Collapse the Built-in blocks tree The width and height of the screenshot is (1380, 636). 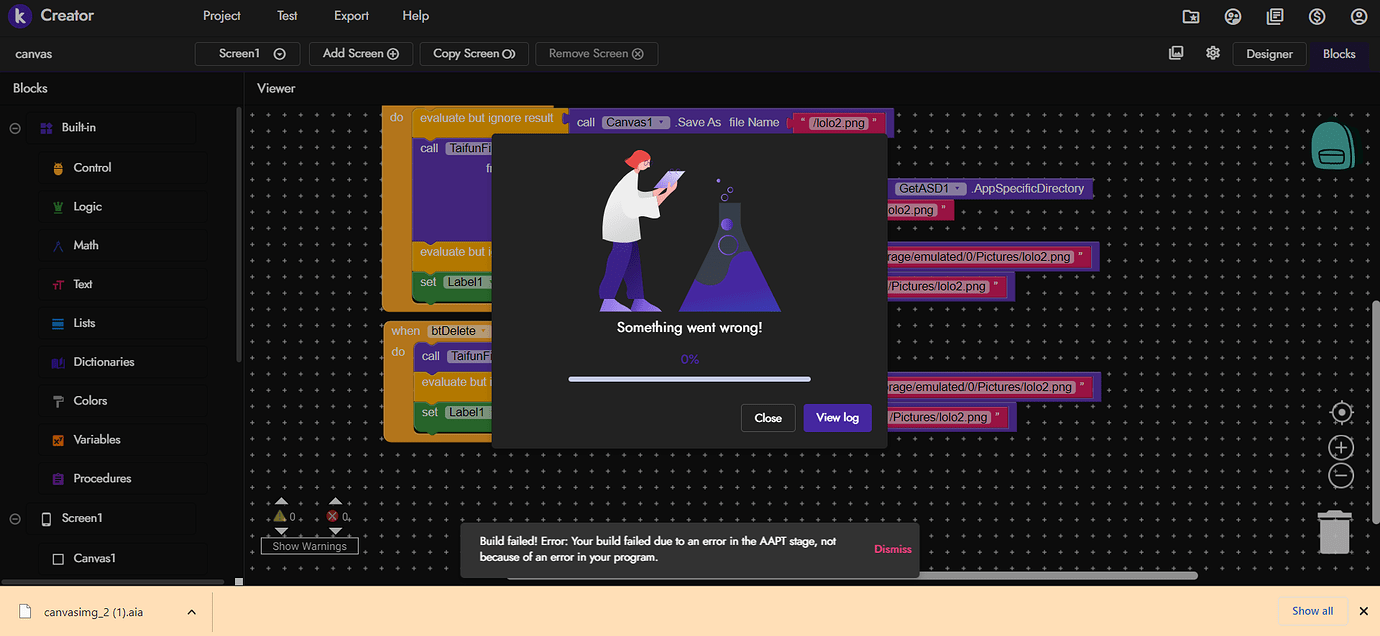(x=16, y=128)
